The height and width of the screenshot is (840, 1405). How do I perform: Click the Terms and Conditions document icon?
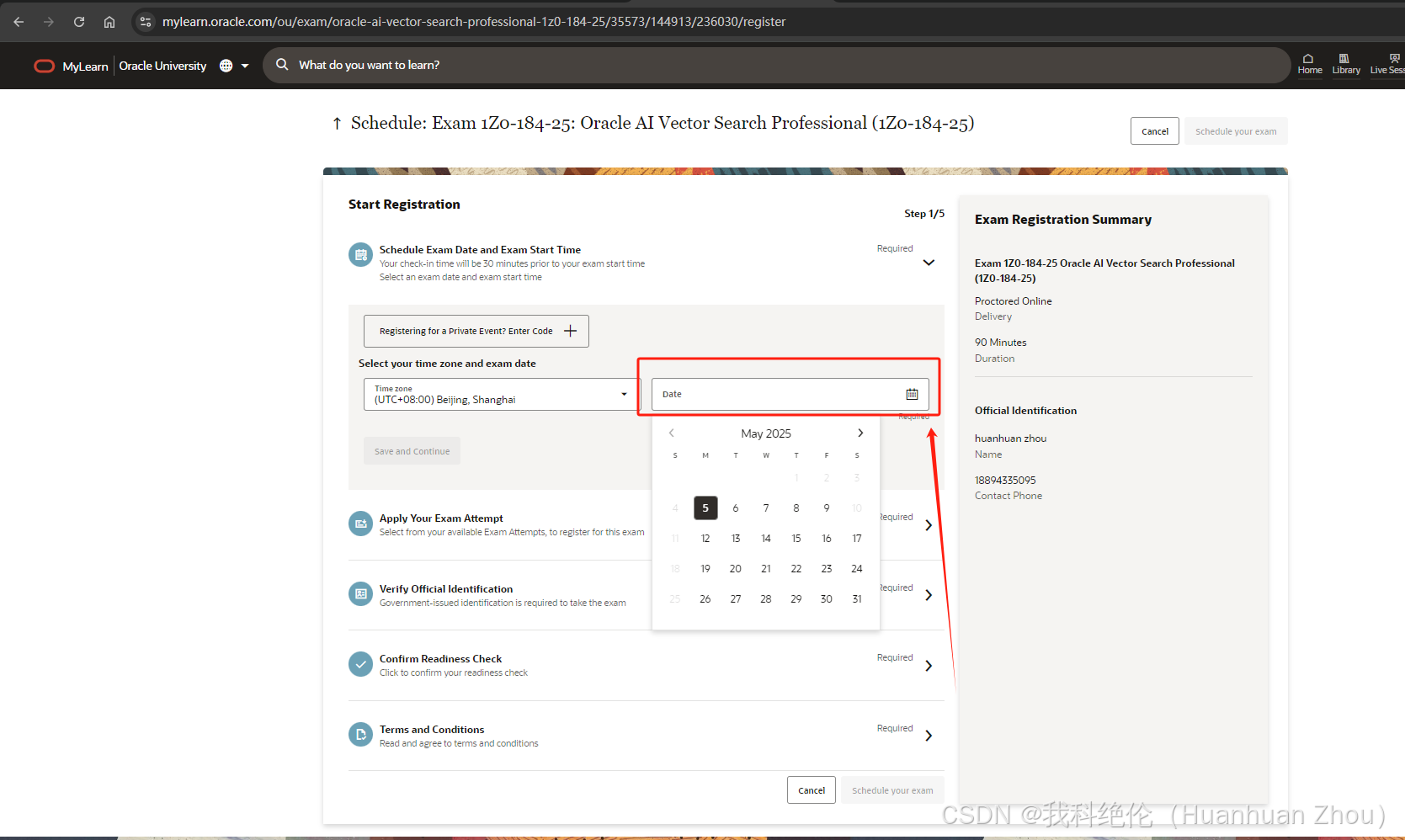pyautogui.click(x=360, y=735)
